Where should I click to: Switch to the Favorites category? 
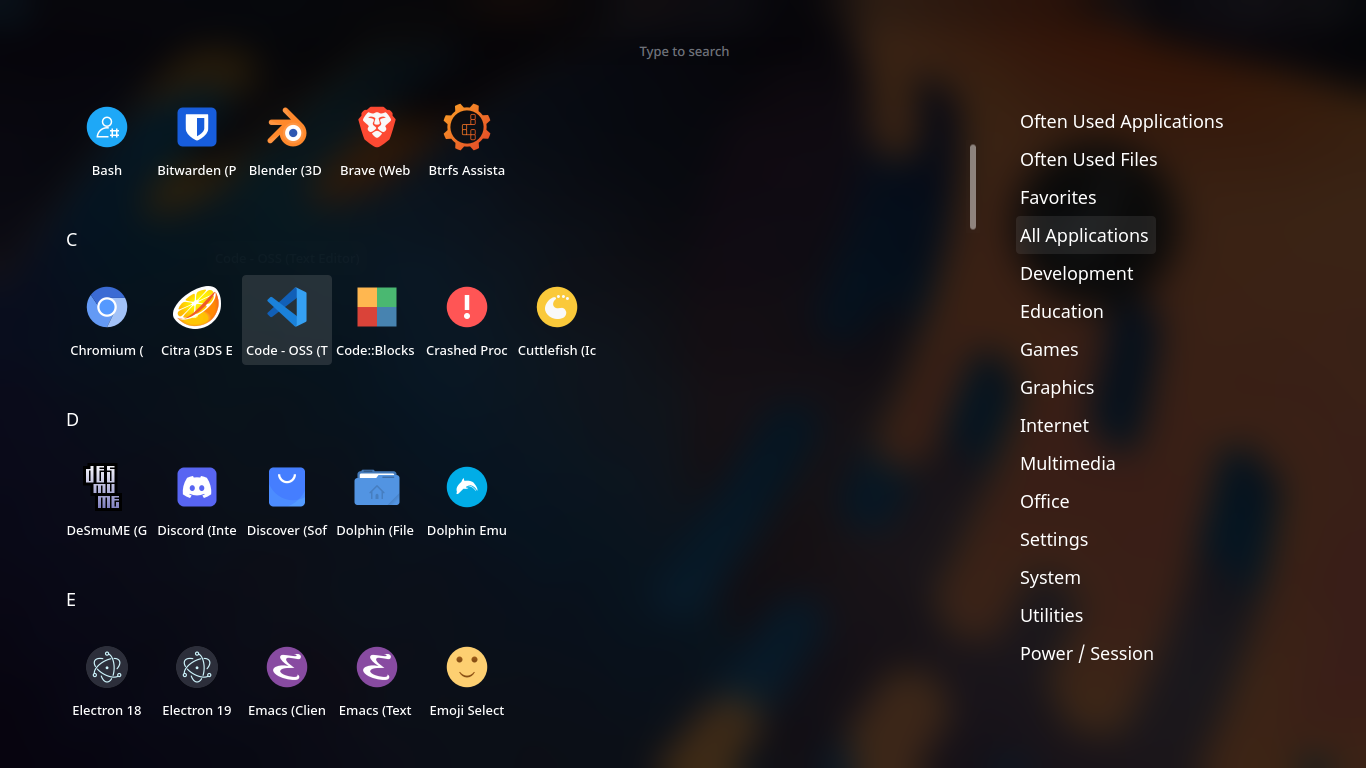pos(1058,197)
